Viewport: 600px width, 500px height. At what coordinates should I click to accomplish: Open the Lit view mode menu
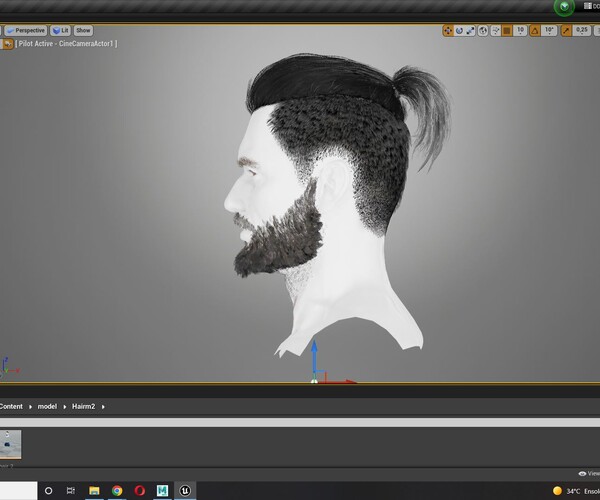[x=60, y=30]
